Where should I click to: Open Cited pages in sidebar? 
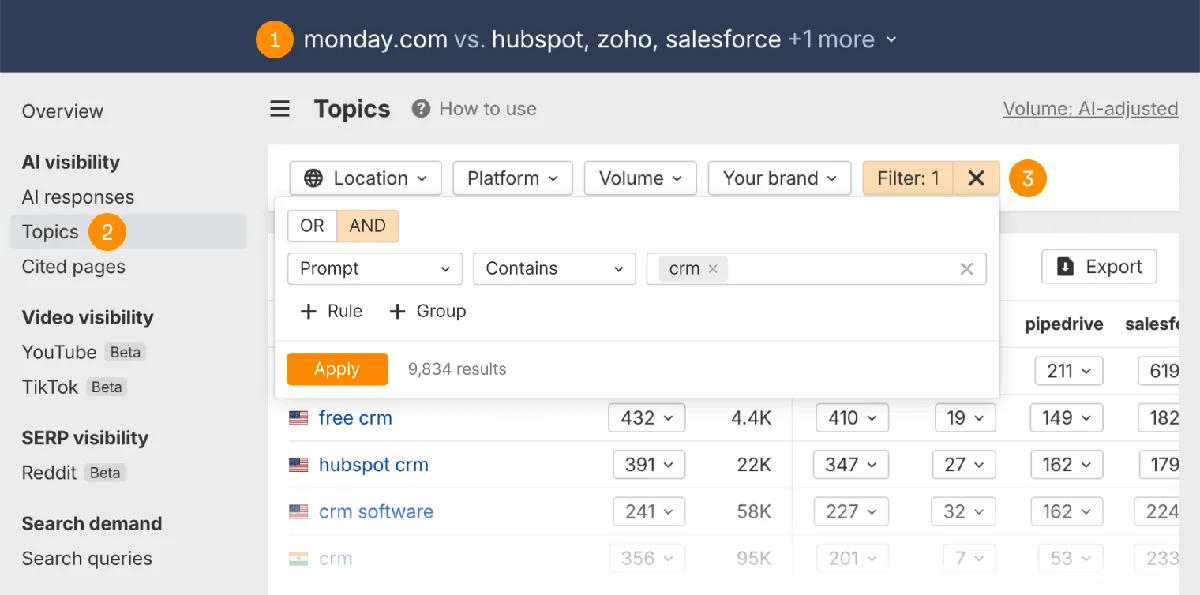click(74, 267)
